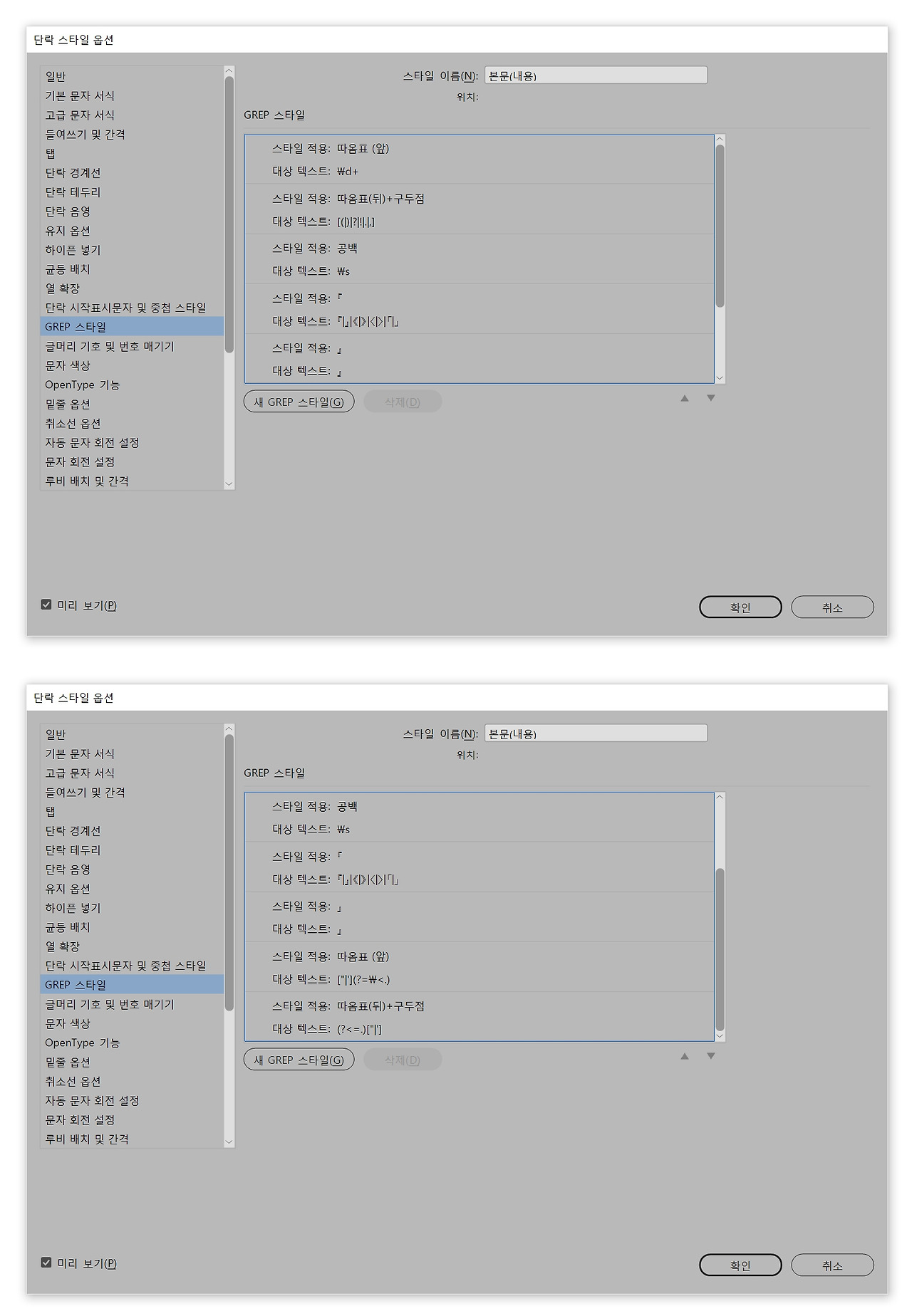Click category list scrollbar in lower dialog
The height and width of the screenshot is (1316, 912).
[229, 872]
